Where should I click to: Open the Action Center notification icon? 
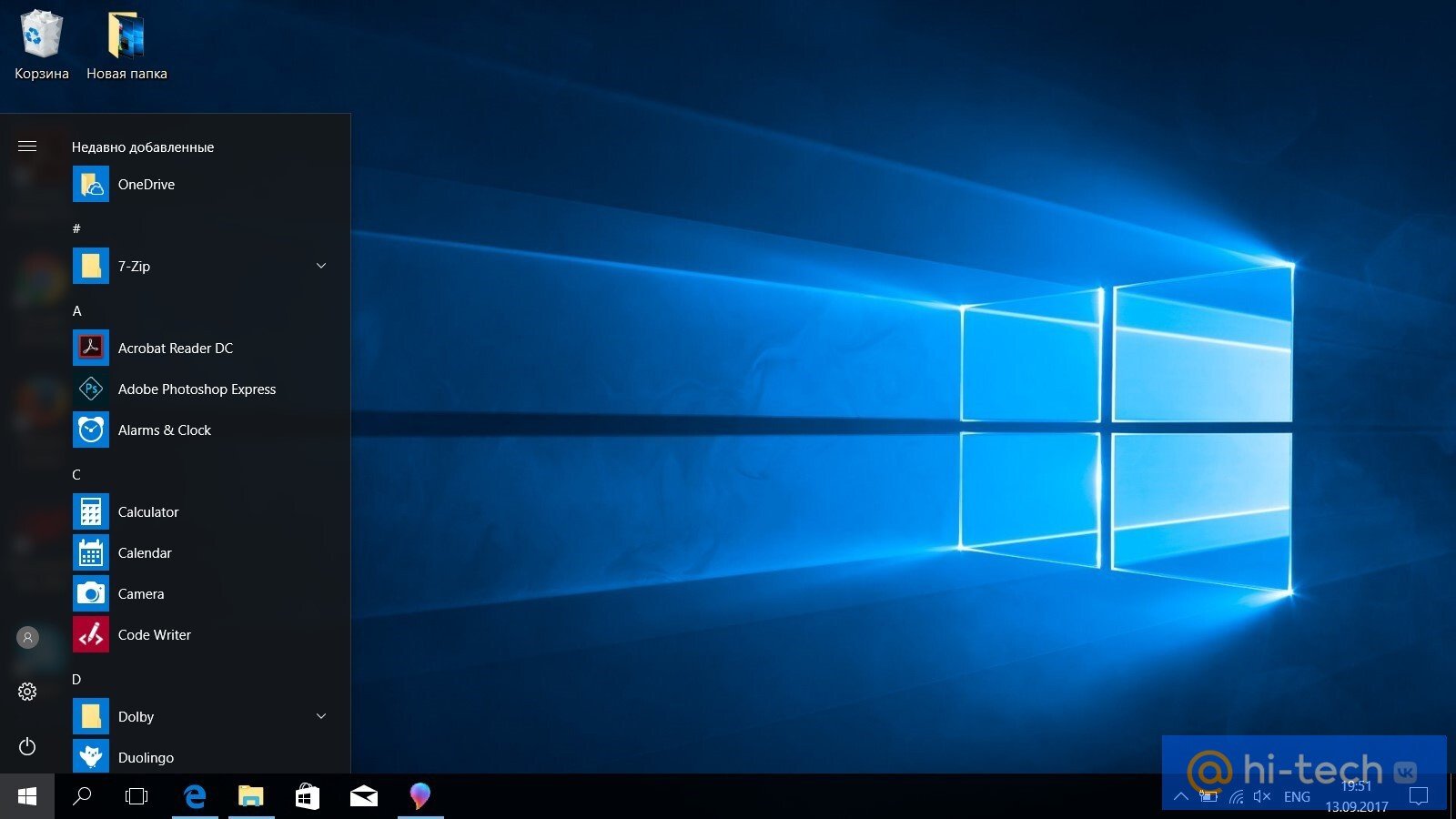coord(1418,796)
